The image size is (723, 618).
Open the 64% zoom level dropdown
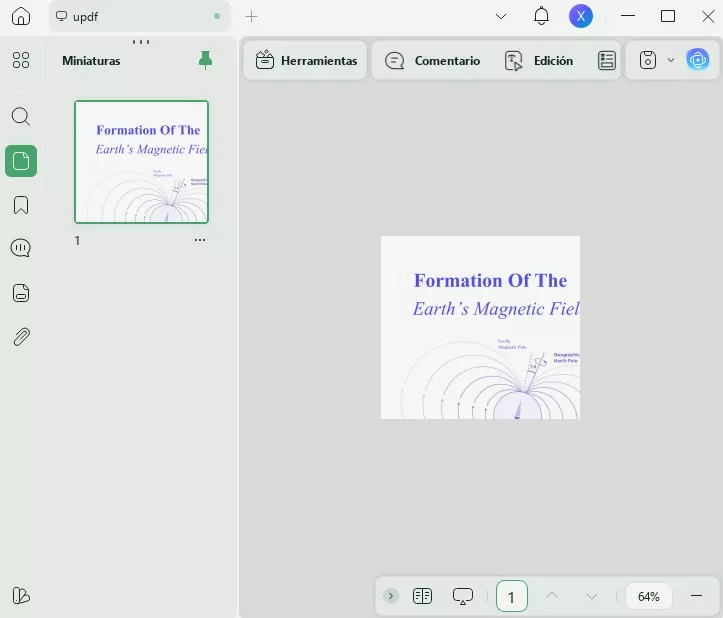coord(649,596)
